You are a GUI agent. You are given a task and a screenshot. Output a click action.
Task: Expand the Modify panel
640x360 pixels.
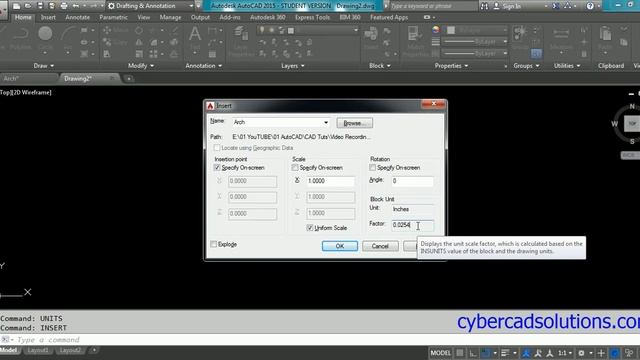click(x=141, y=66)
